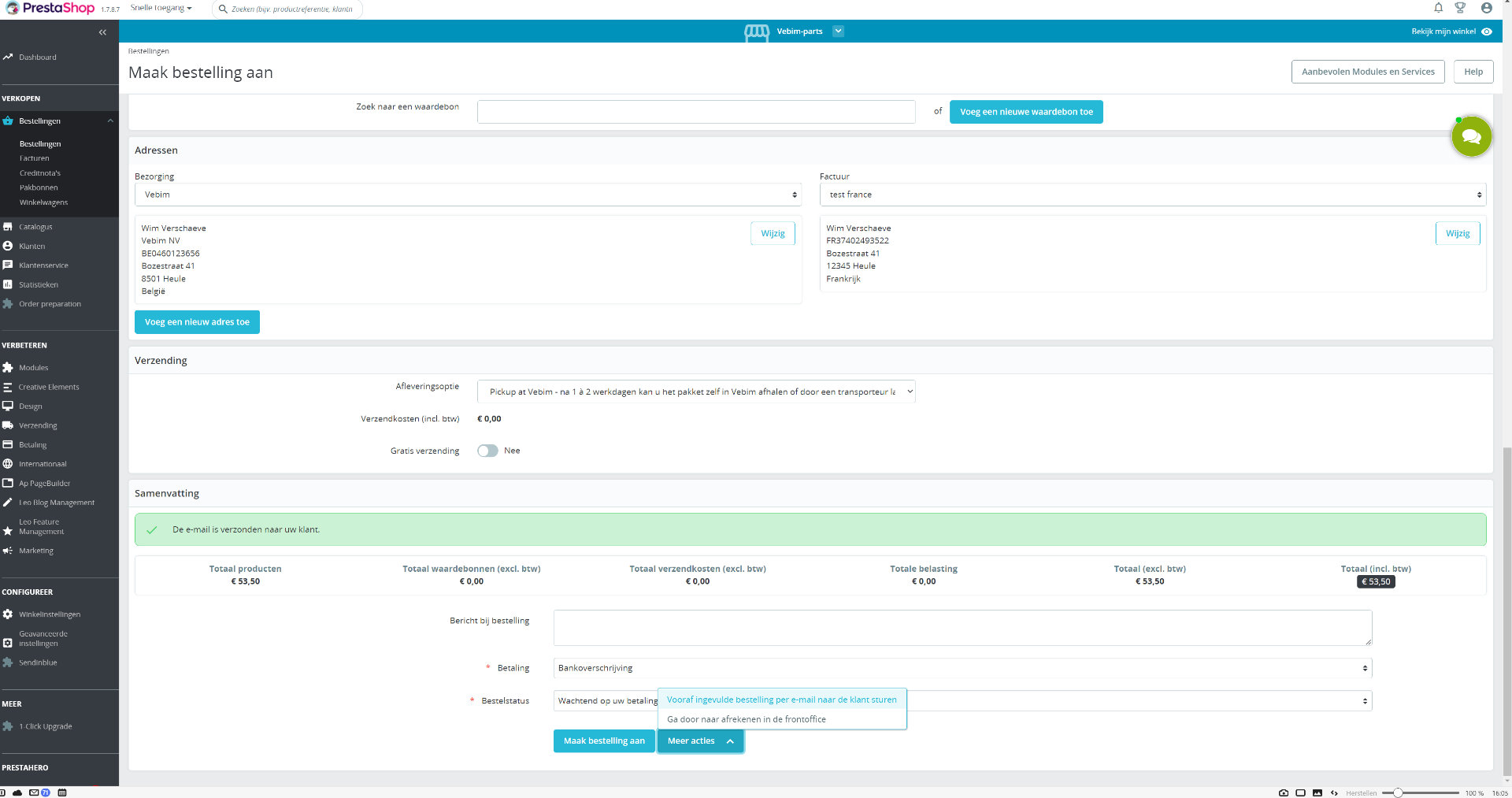
Task: Click the Leo Blog Management pencil icon
Action: [8, 503]
